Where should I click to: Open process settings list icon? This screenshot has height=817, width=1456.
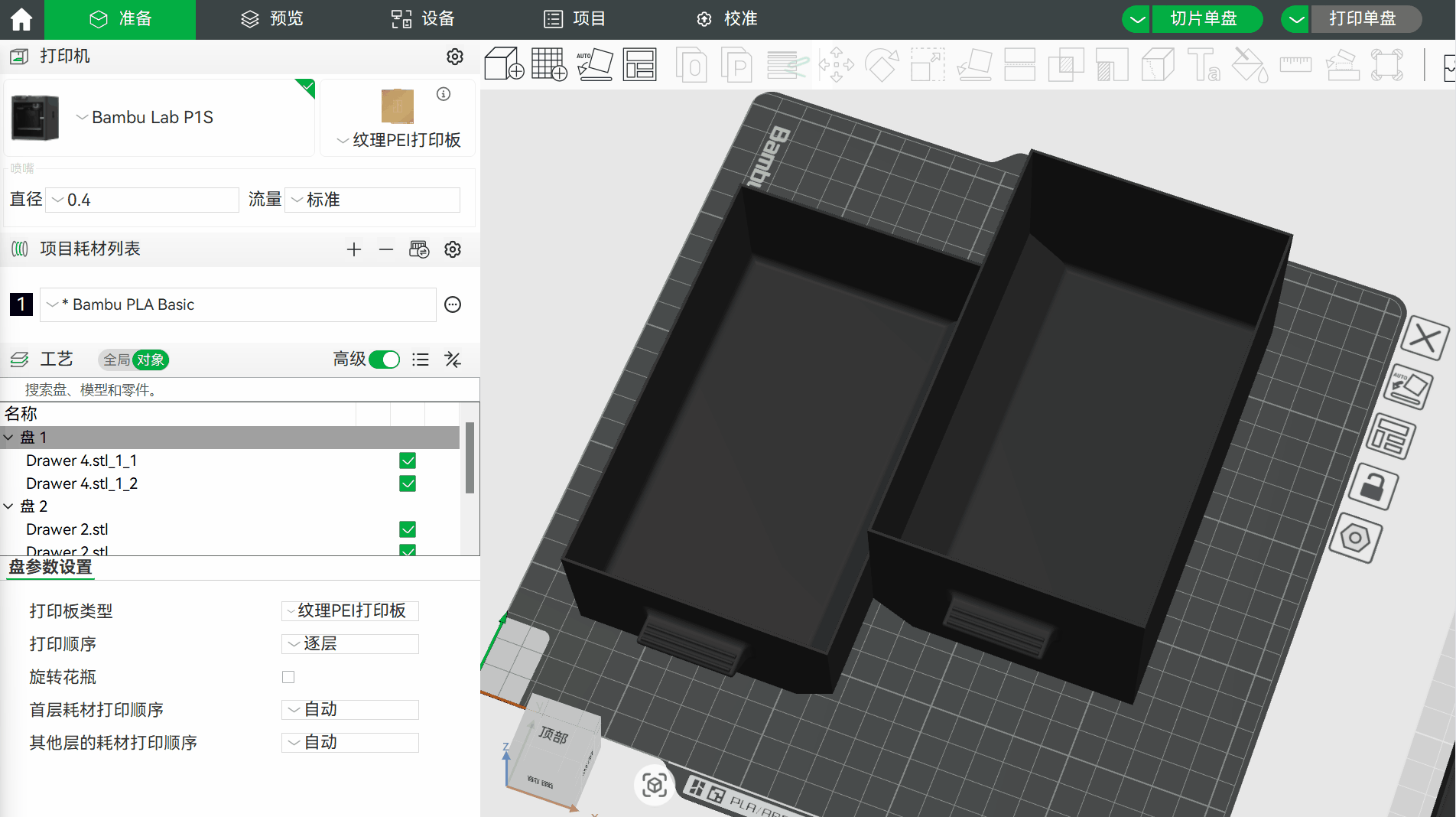[x=421, y=360]
